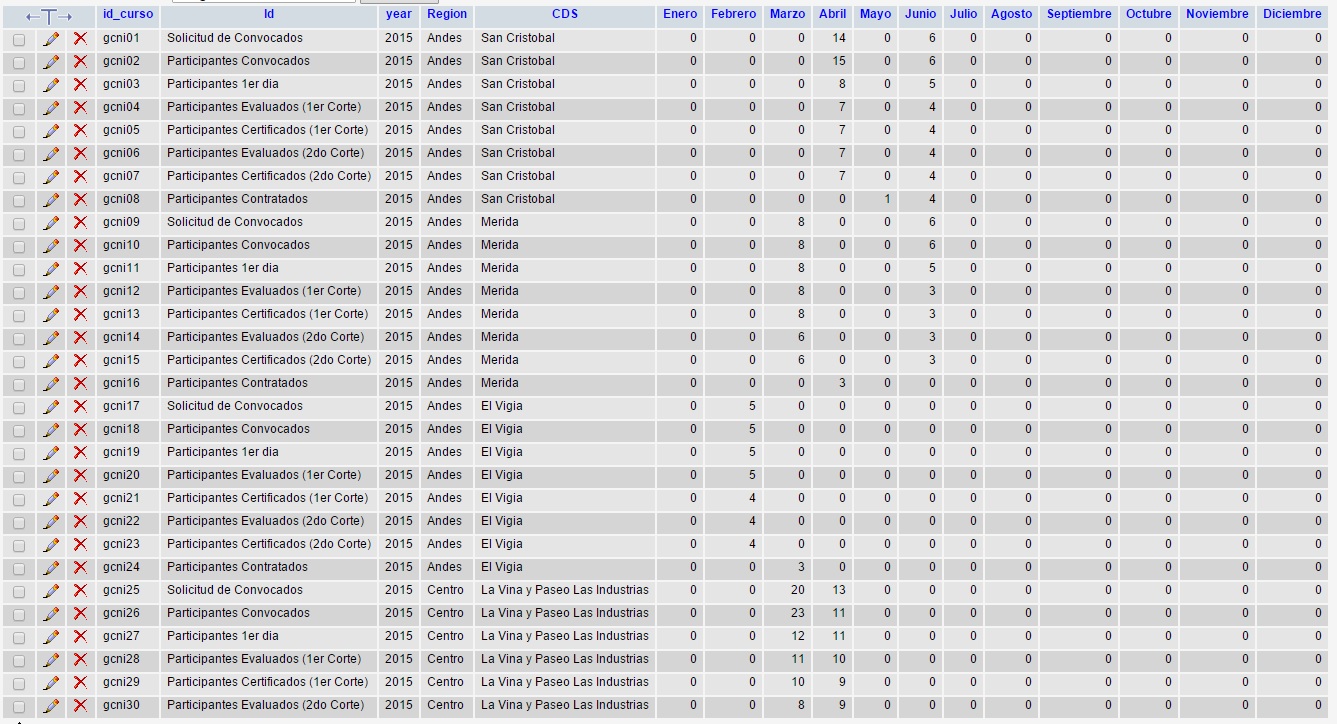
Task: Delete row gcni11
Action: (x=81, y=268)
